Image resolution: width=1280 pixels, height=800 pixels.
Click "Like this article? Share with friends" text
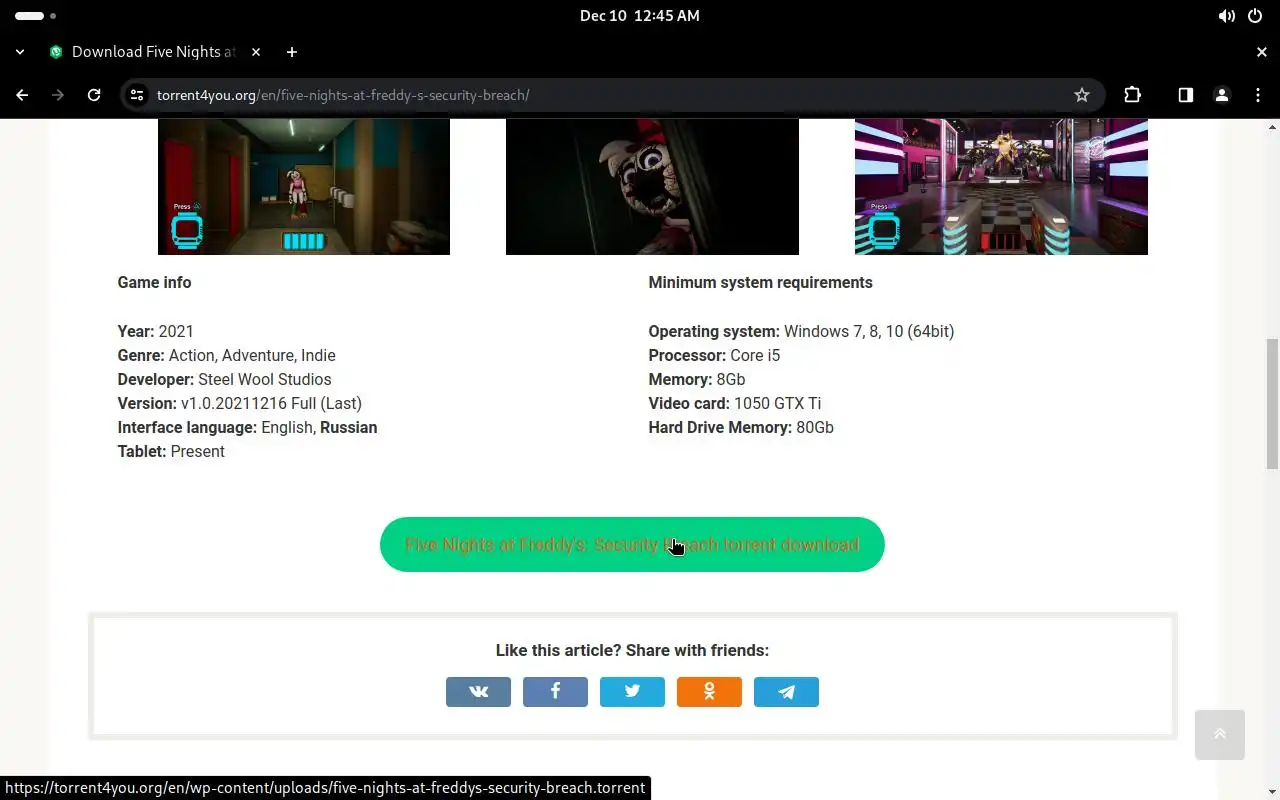(x=632, y=651)
